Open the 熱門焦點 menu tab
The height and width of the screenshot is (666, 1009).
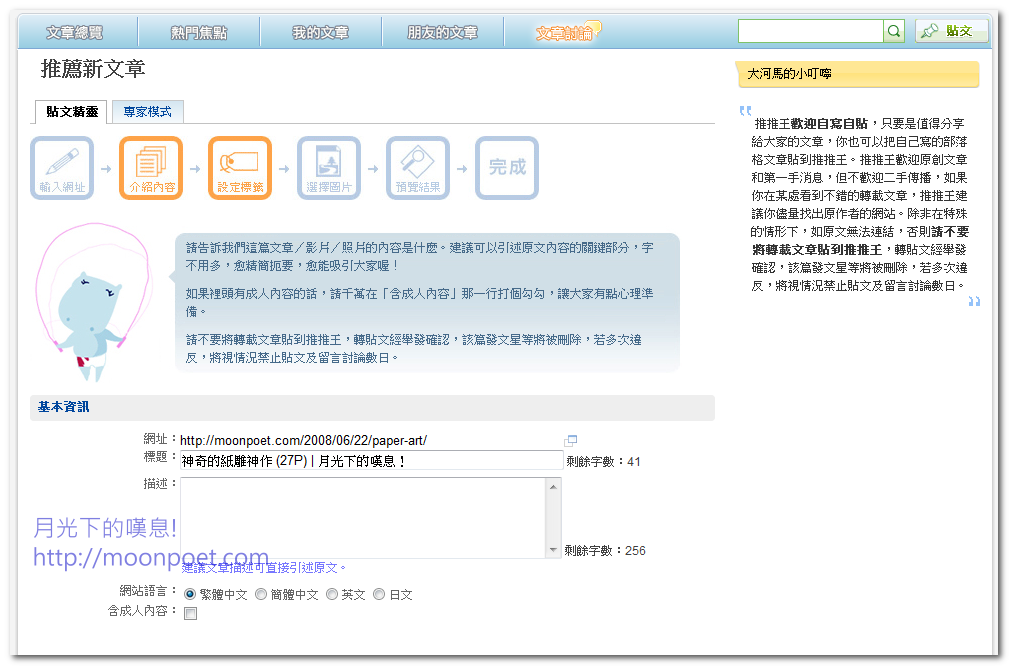pos(199,33)
